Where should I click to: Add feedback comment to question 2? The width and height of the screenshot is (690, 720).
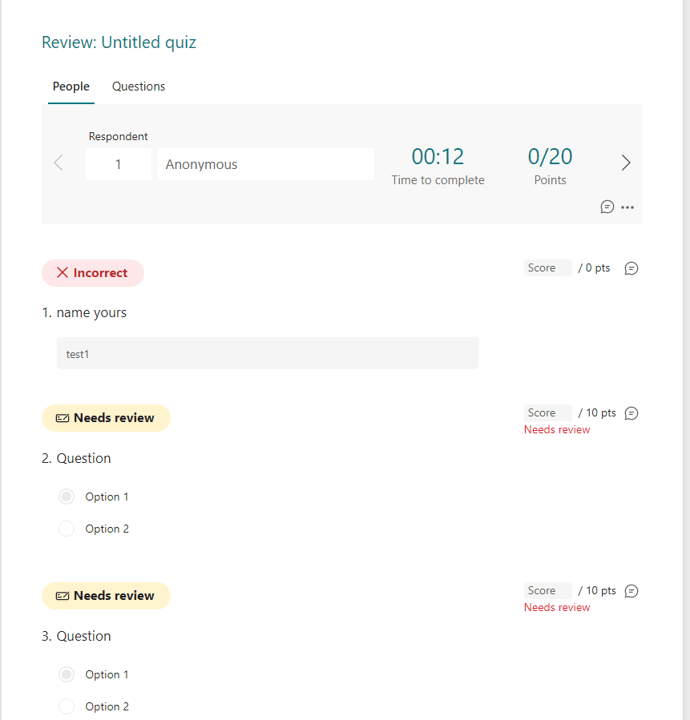point(631,414)
